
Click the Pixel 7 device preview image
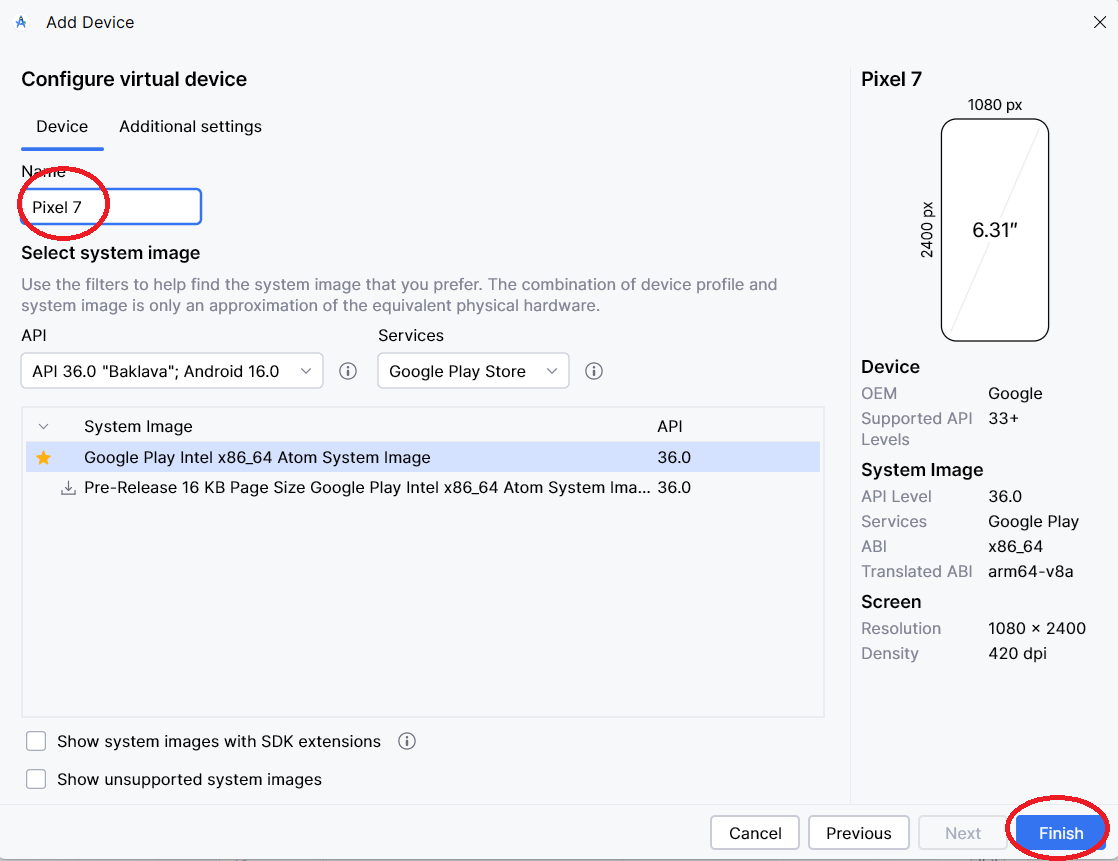tap(994, 230)
